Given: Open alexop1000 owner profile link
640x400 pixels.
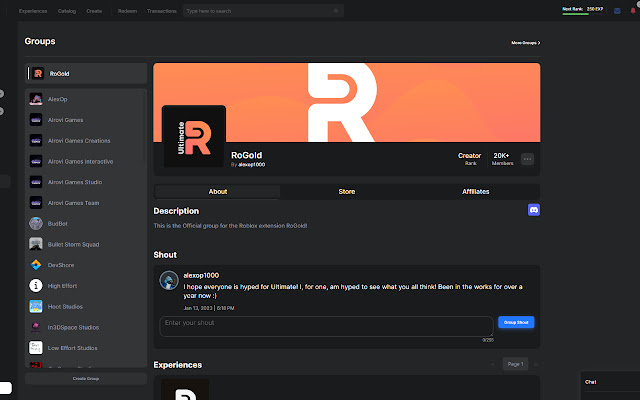Looking at the screenshot, I should pos(251,164).
